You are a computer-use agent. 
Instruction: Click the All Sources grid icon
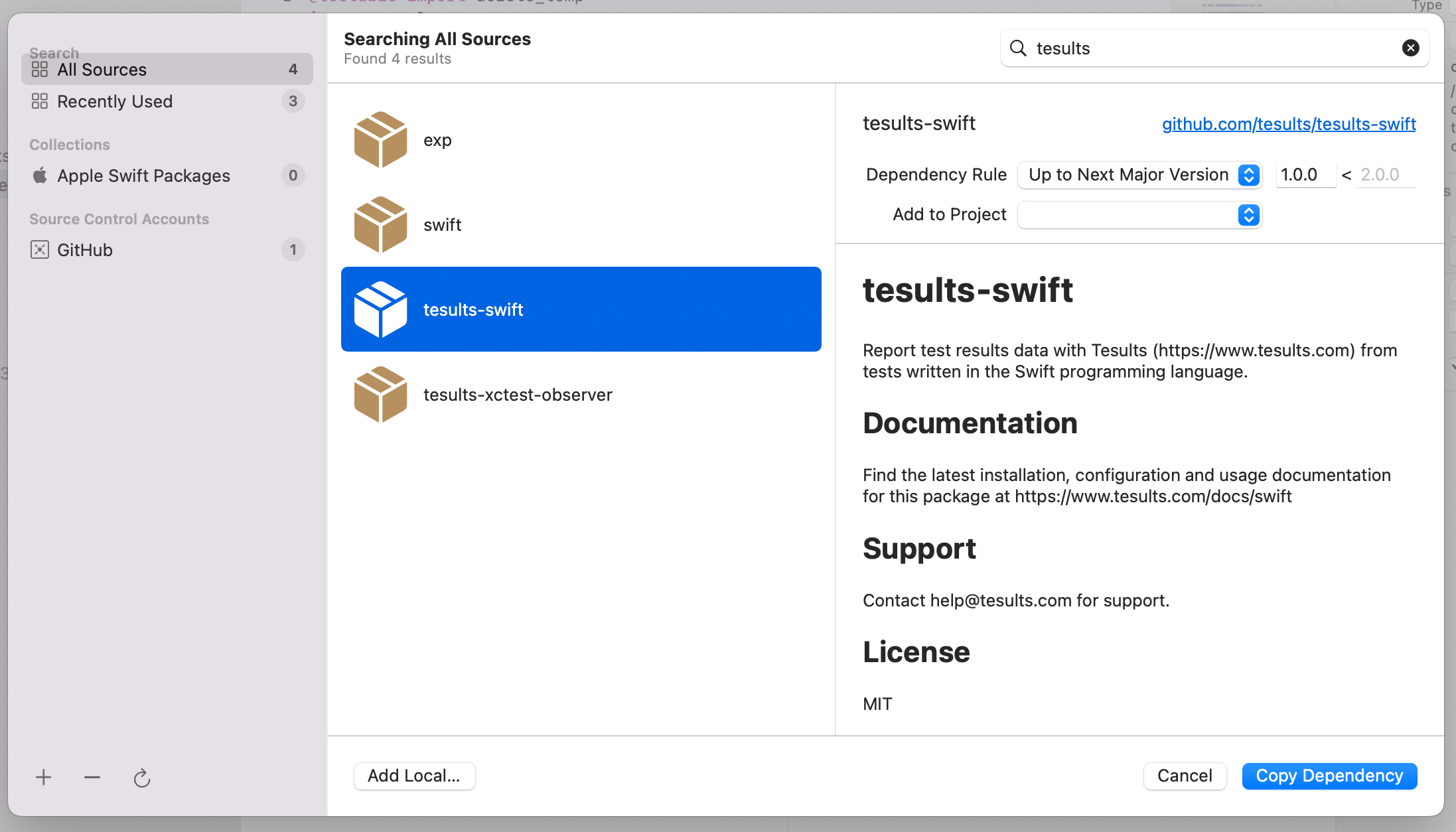coord(40,69)
